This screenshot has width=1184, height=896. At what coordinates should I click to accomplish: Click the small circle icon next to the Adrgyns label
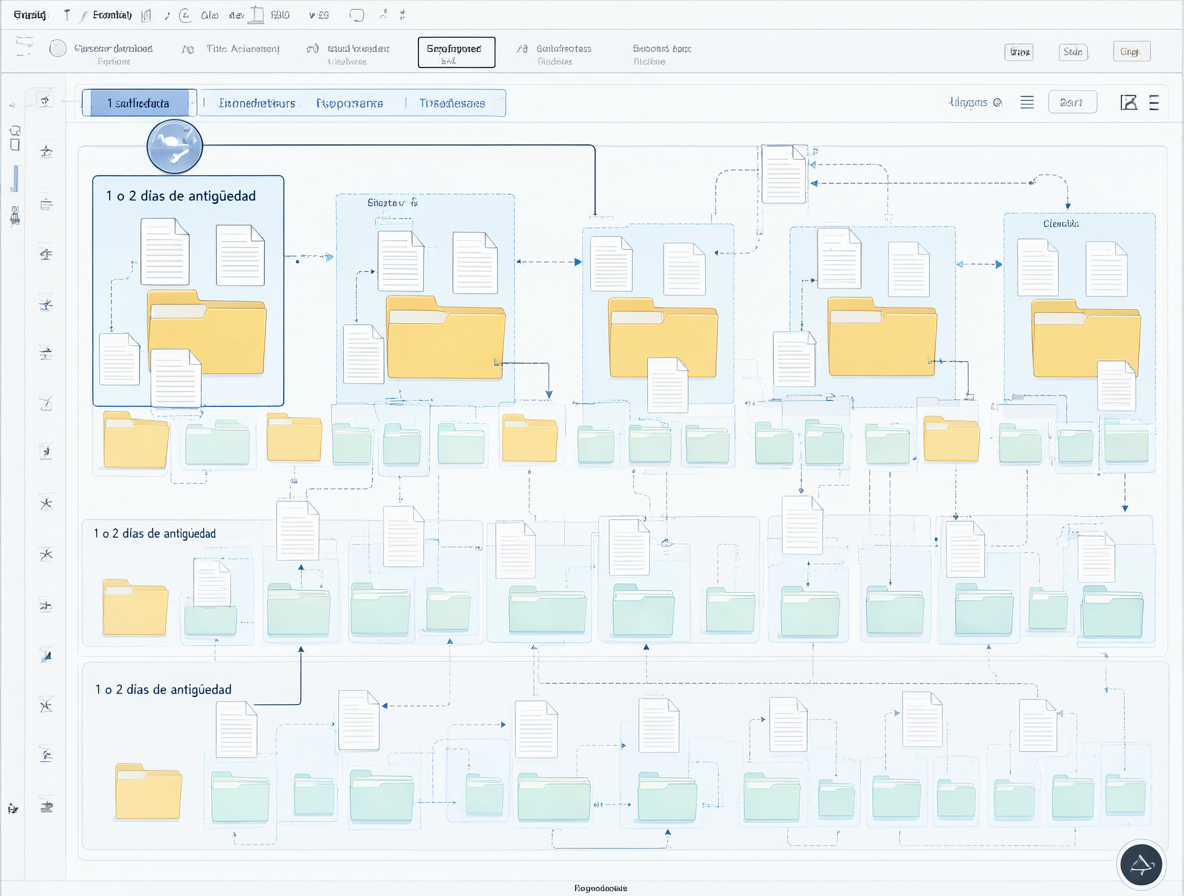point(997,103)
